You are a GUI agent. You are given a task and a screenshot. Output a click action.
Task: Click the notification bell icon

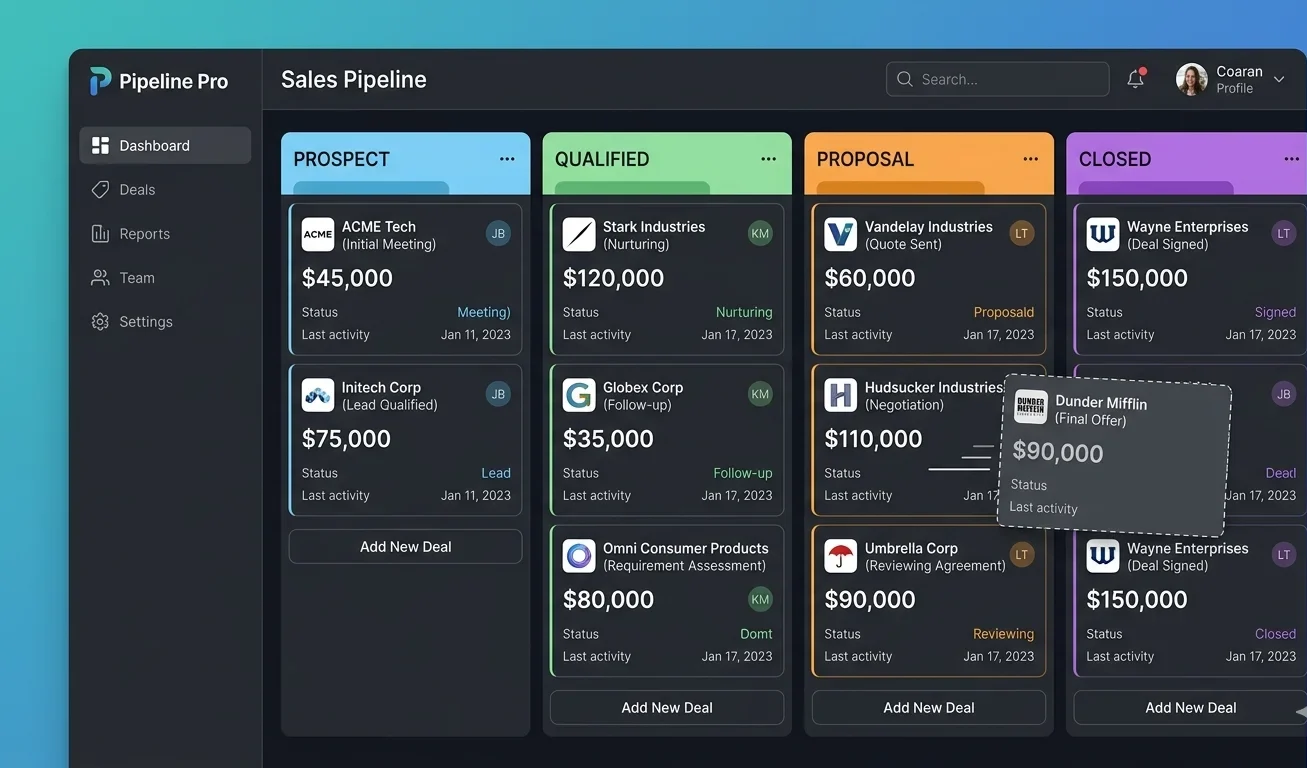click(1135, 77)
